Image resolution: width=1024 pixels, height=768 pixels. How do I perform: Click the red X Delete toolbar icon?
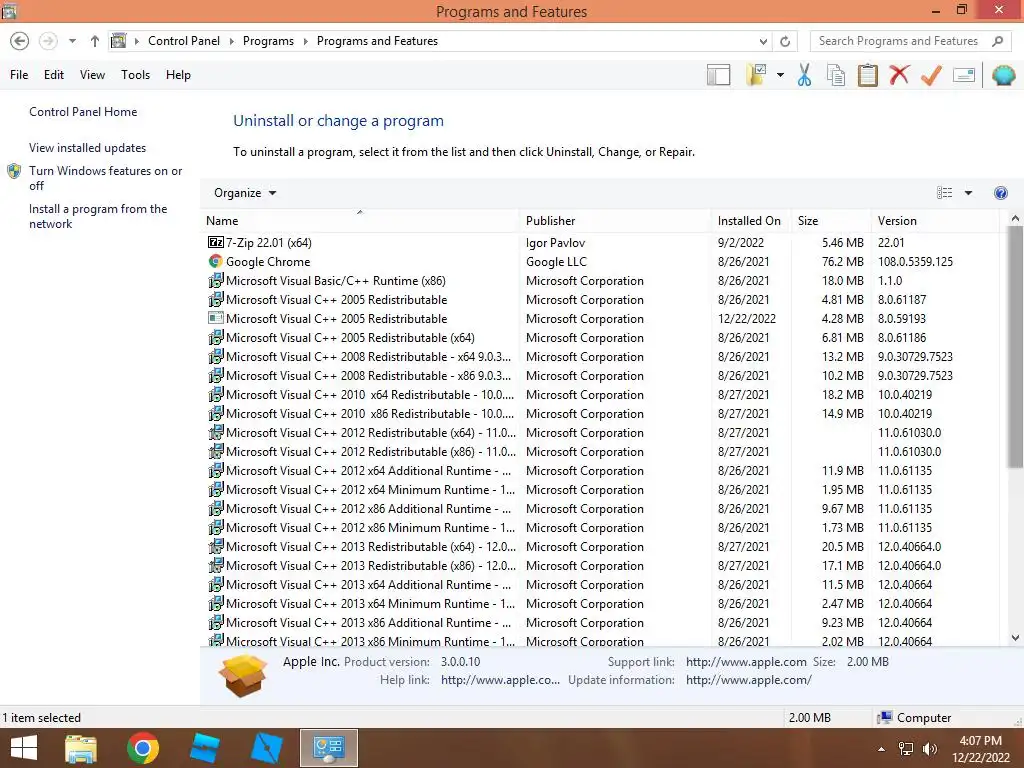click(x=899, y=75)
